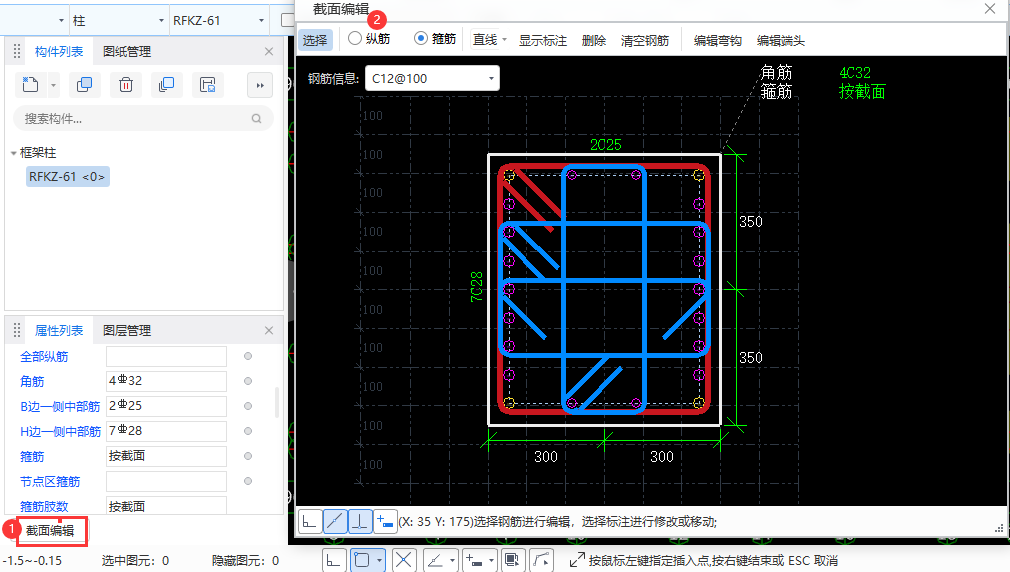Click the 全部纵筋 value field

(166, 356)
